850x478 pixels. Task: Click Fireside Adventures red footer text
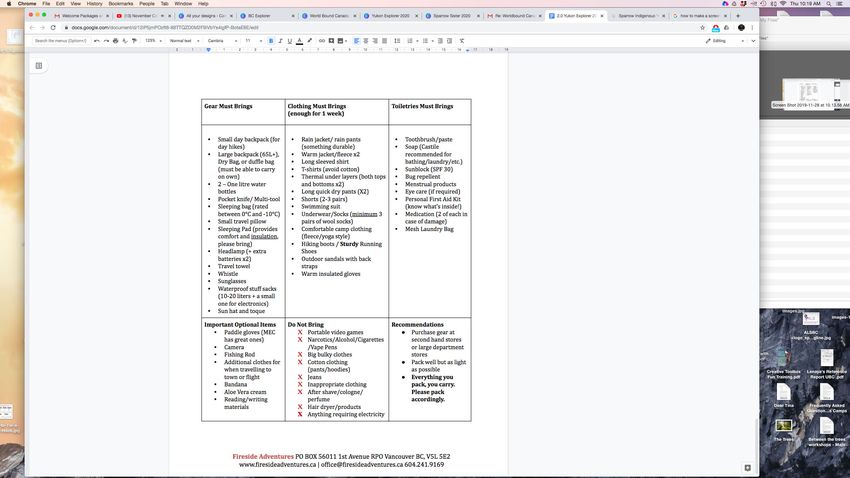tap(263, 456)
